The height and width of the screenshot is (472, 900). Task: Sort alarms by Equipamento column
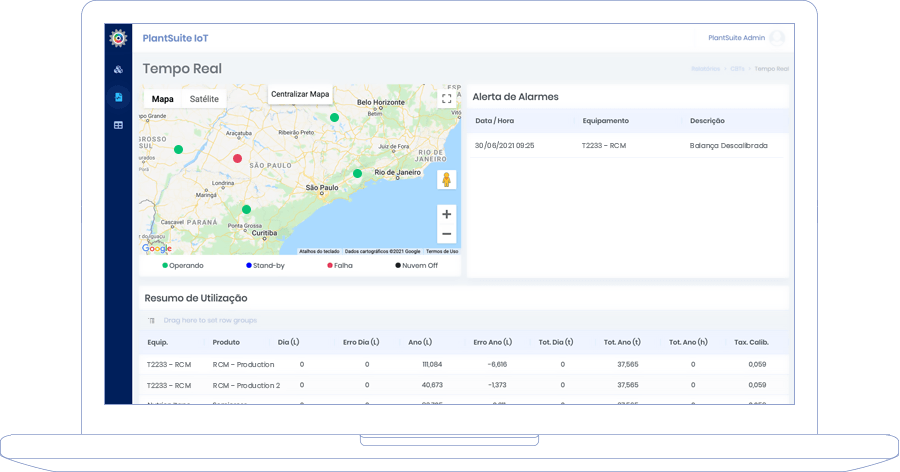point(606,121)
